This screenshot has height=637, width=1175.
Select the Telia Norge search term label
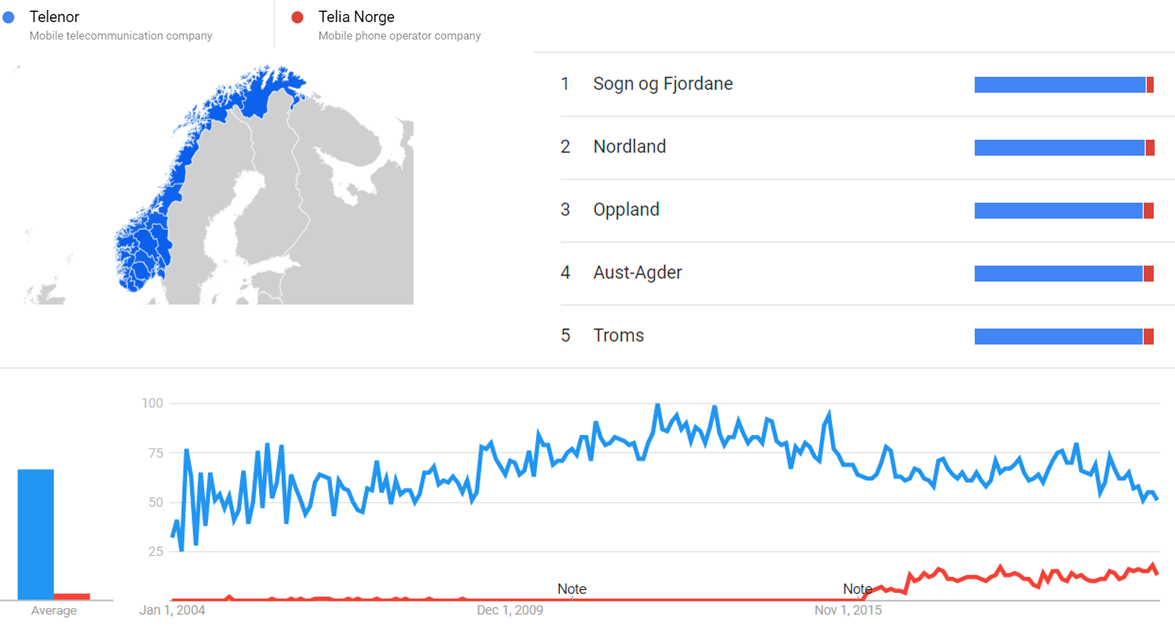[x=356, y=17]
